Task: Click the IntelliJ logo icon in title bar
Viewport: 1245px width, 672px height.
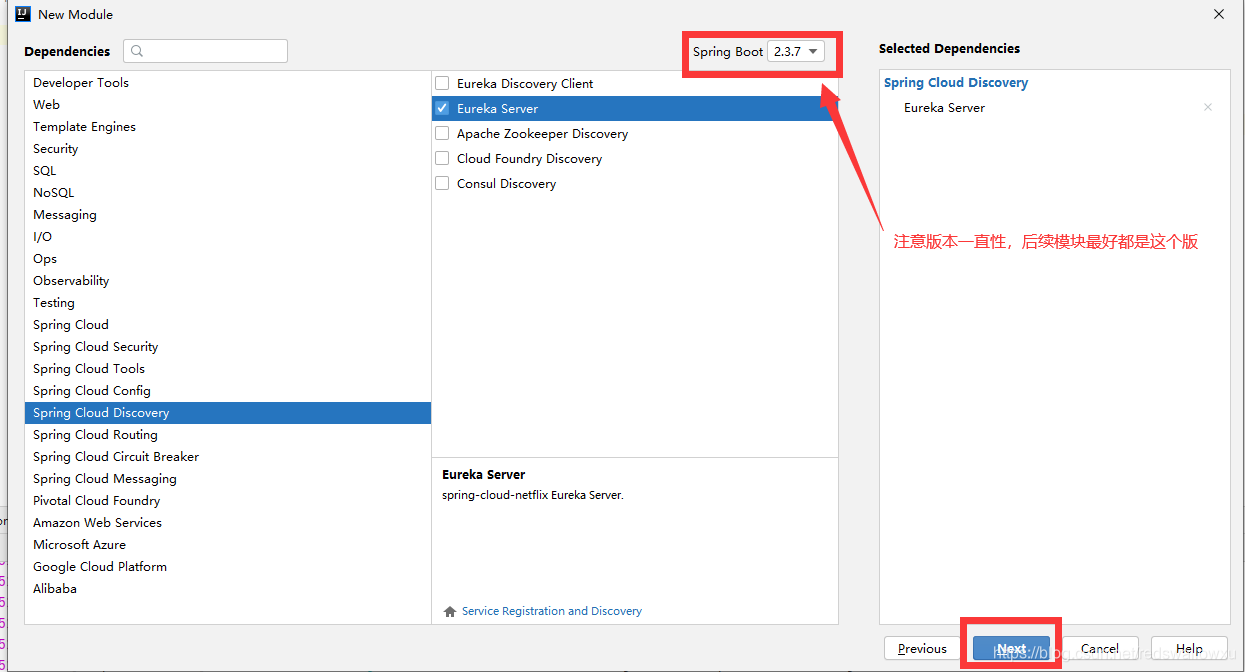Action: pos(22,14)
